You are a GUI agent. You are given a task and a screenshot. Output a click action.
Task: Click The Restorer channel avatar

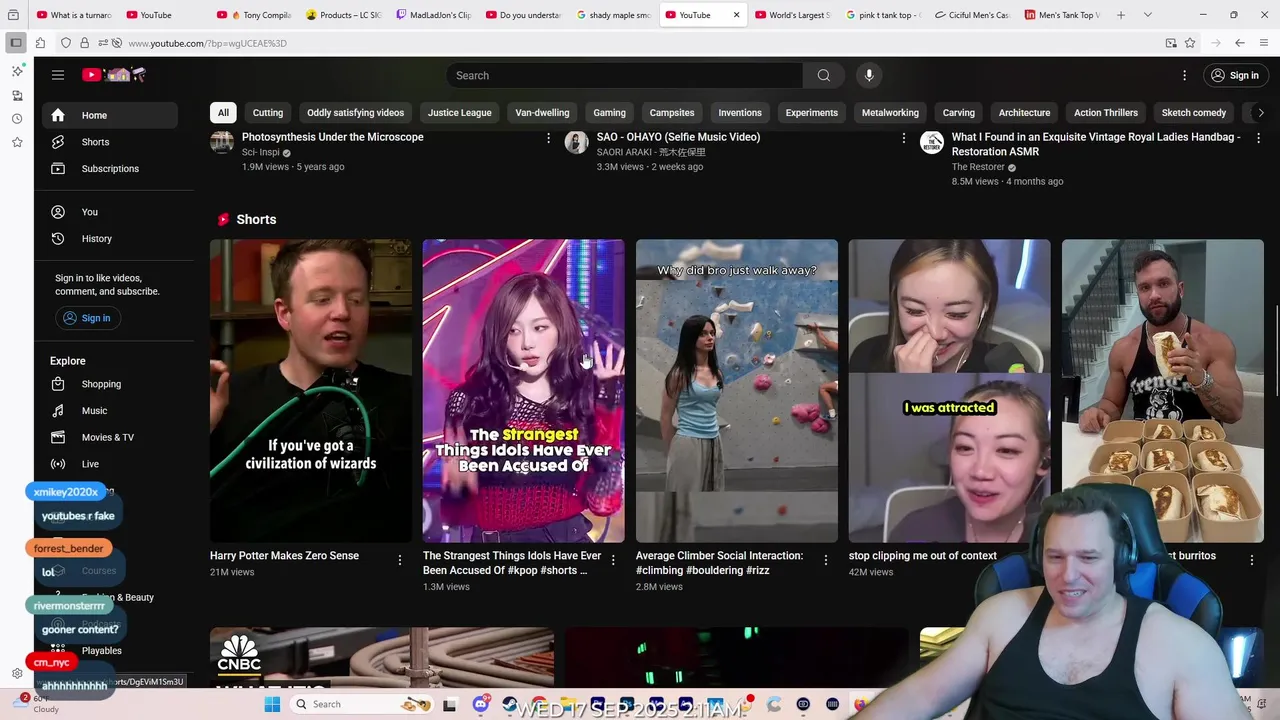click(931, 142)
